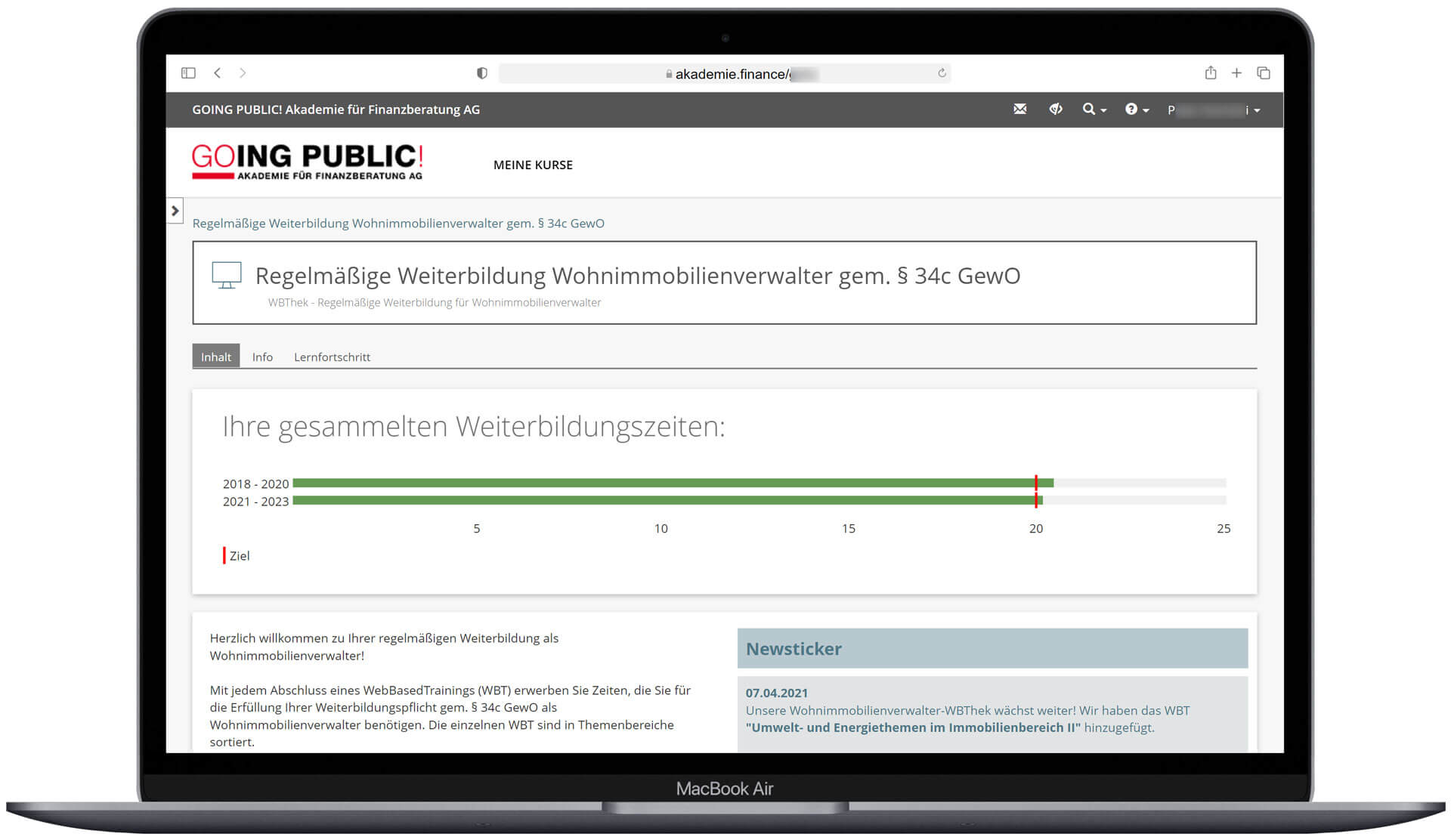Go back with browser back arrow
This screenshot has height=840, width=1451.
tap(218, 73)
